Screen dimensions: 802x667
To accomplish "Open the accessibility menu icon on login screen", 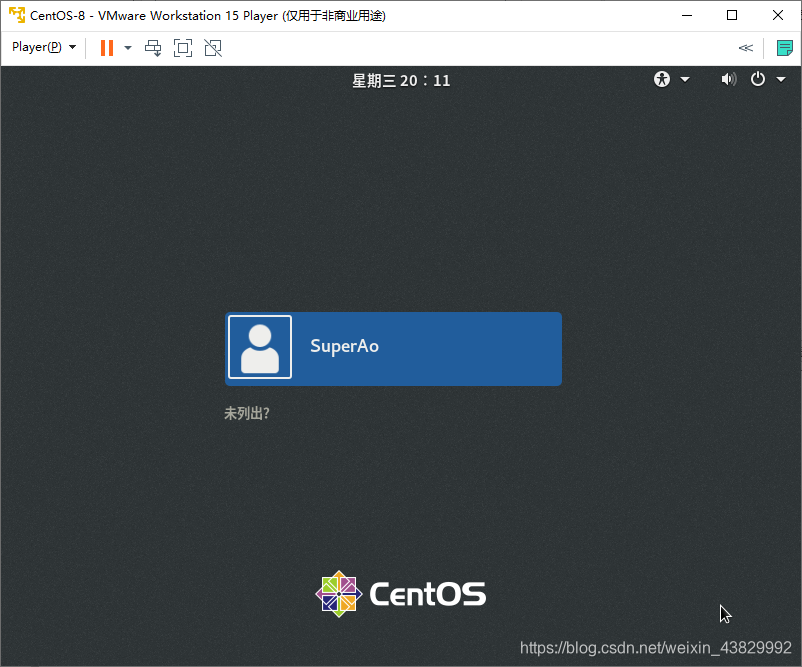I will coord(661,79).
